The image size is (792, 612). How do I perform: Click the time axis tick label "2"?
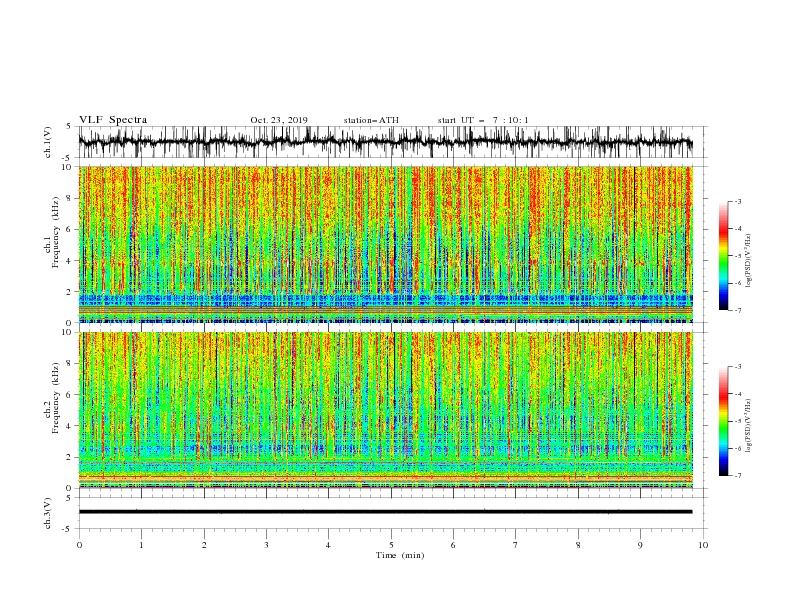[204, 545]
